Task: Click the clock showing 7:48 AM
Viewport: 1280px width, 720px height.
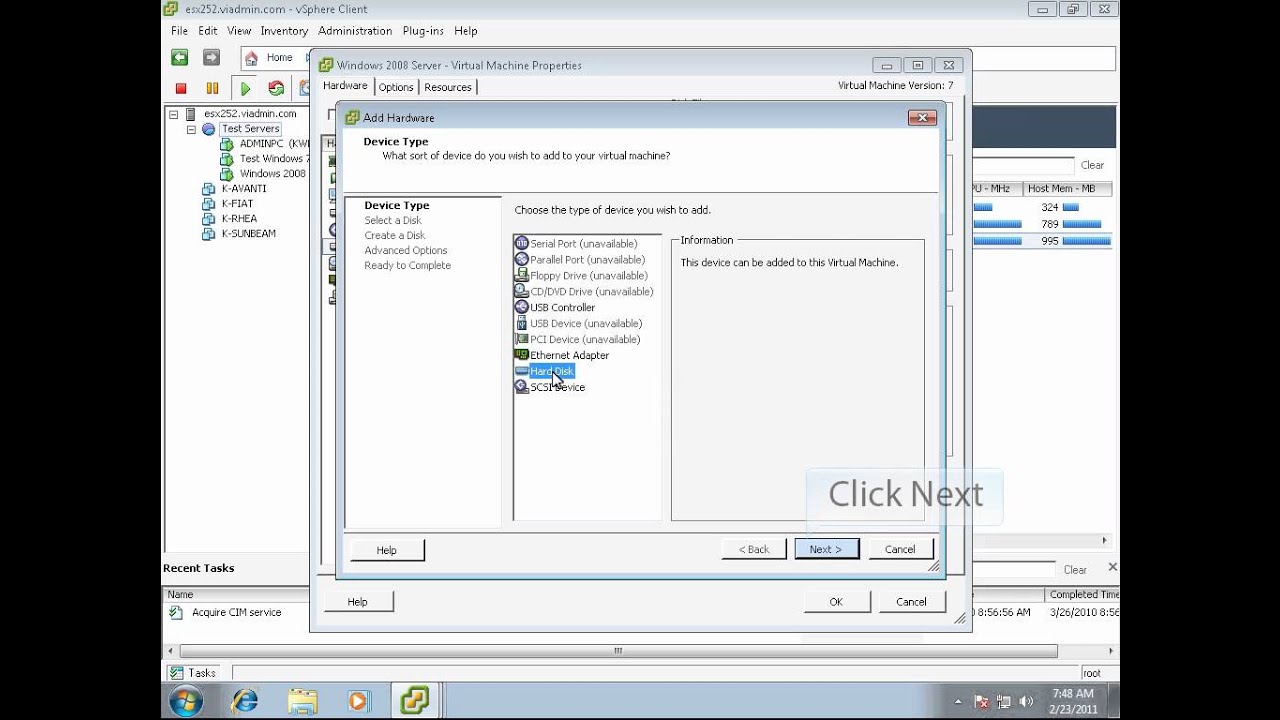Action: [1073, 694]
